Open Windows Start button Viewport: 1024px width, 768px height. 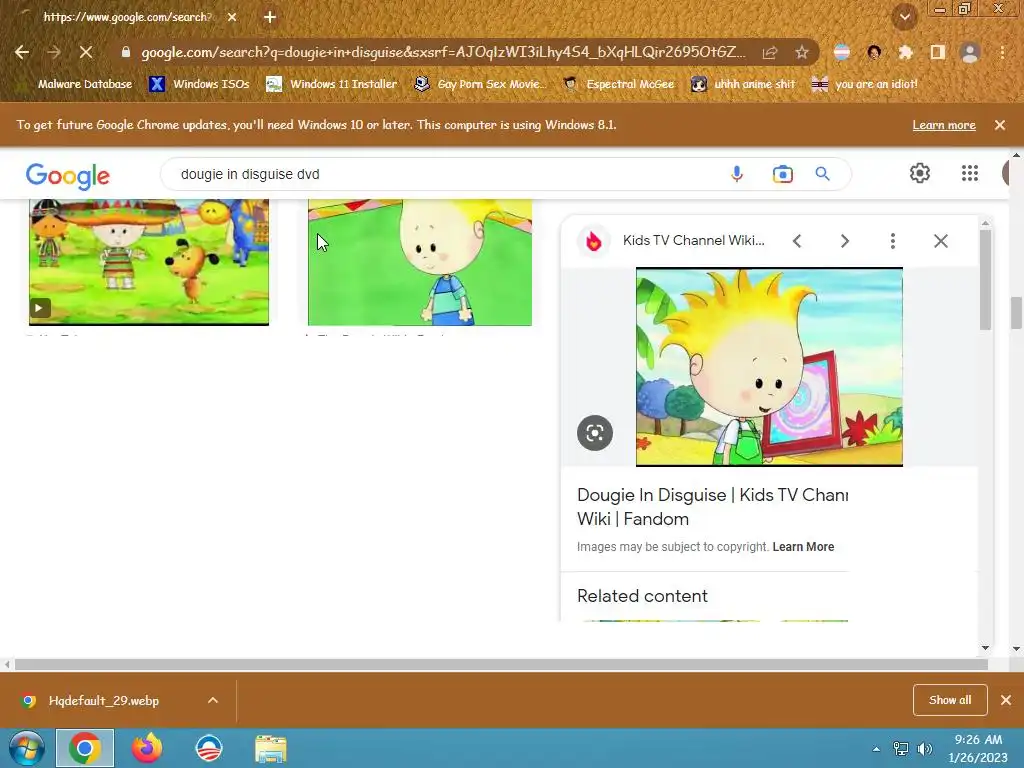[26, 748]
